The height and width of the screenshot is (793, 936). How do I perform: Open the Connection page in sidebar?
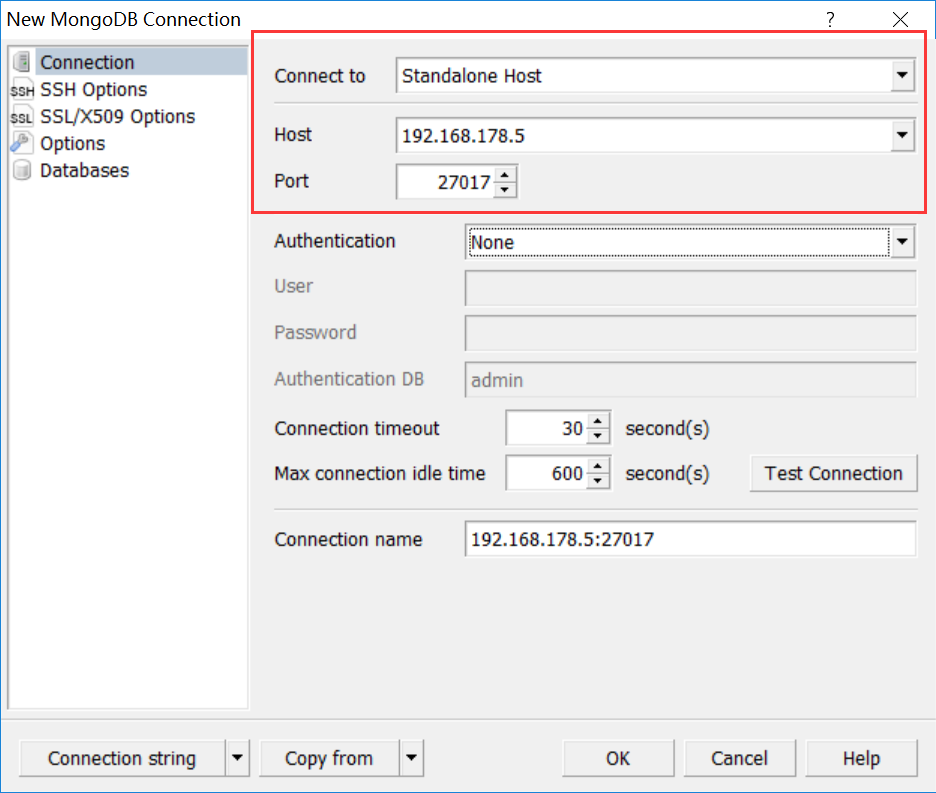(x=87, y=62)
